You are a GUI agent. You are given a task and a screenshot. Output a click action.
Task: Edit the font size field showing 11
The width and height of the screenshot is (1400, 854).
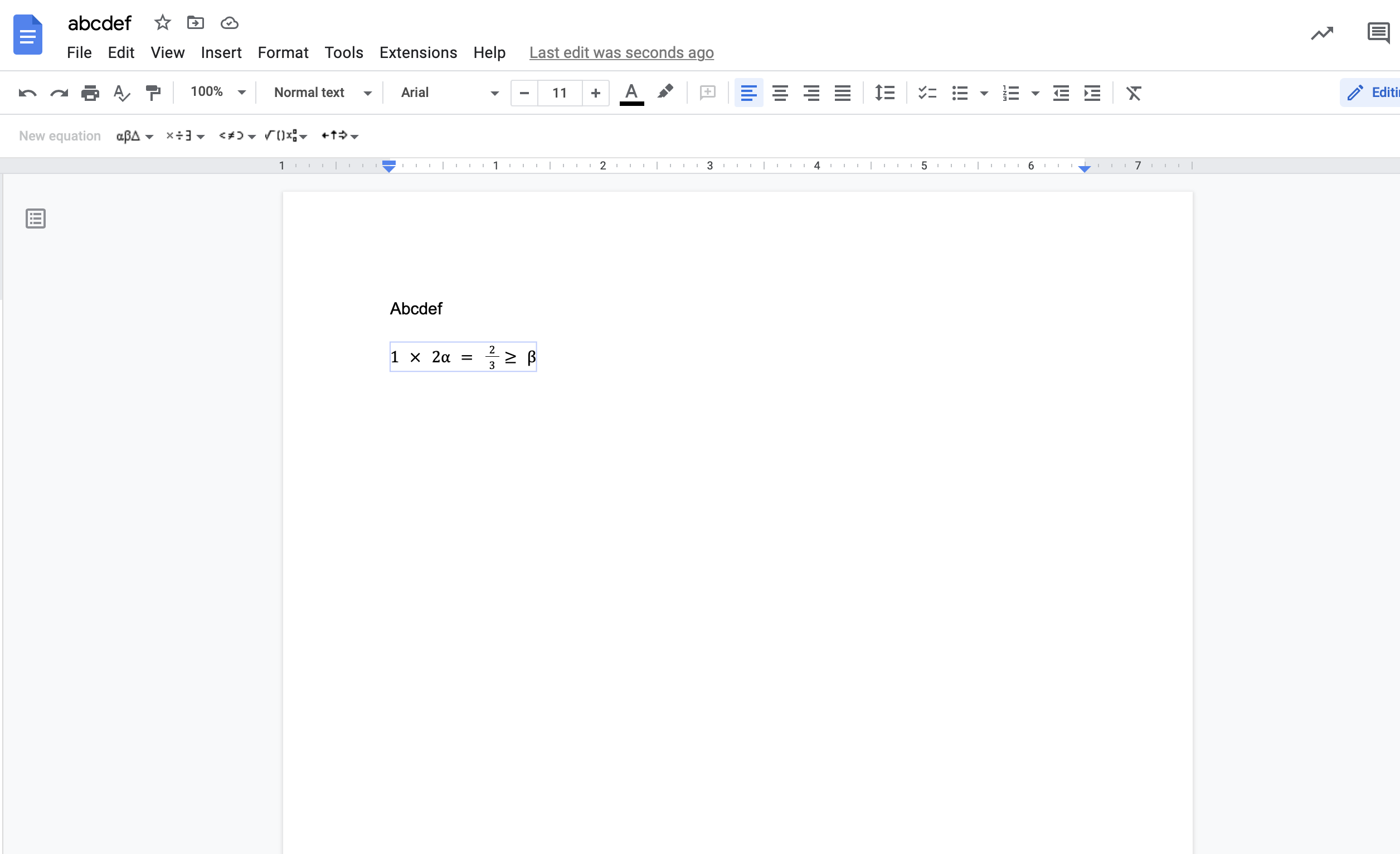[x=560, y=93]
